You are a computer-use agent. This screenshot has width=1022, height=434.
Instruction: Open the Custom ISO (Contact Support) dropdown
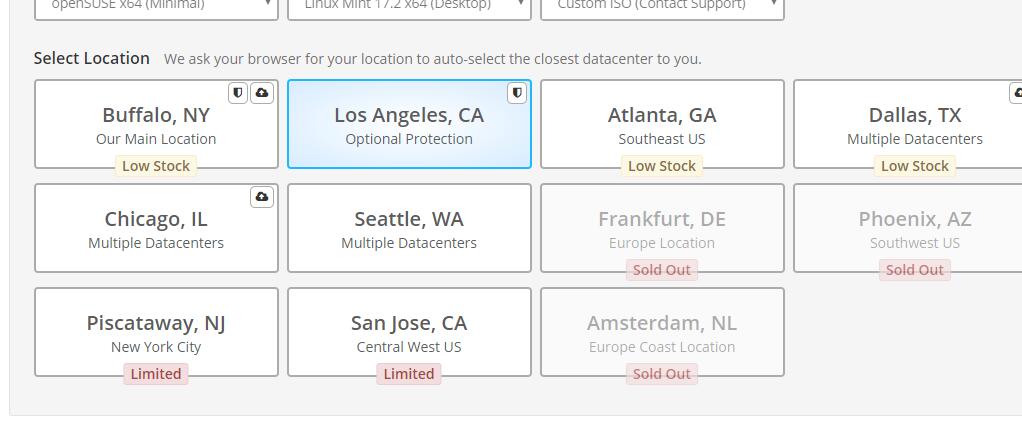click(662, 6)
